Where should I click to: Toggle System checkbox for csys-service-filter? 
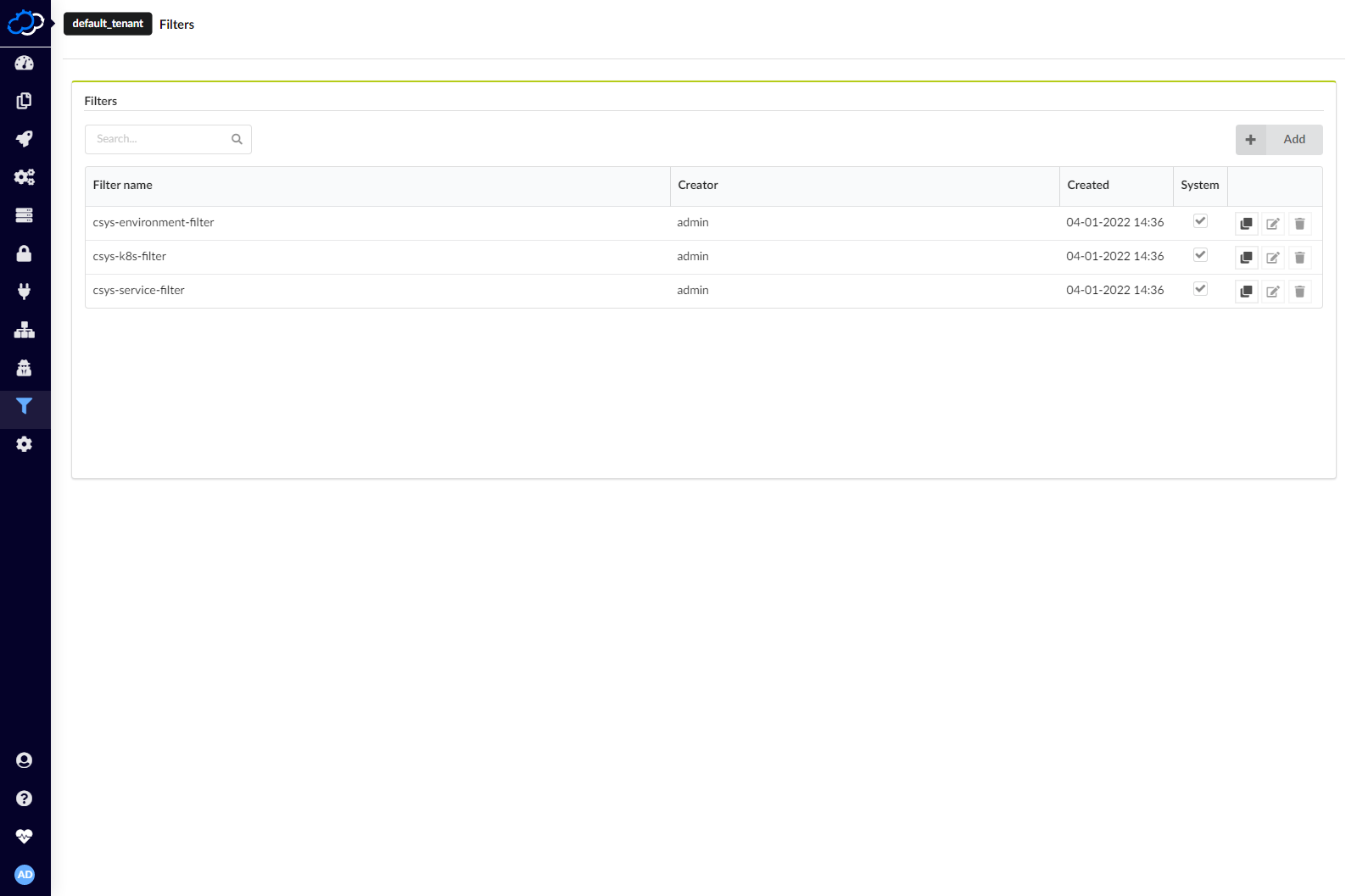coord(1200,289)
